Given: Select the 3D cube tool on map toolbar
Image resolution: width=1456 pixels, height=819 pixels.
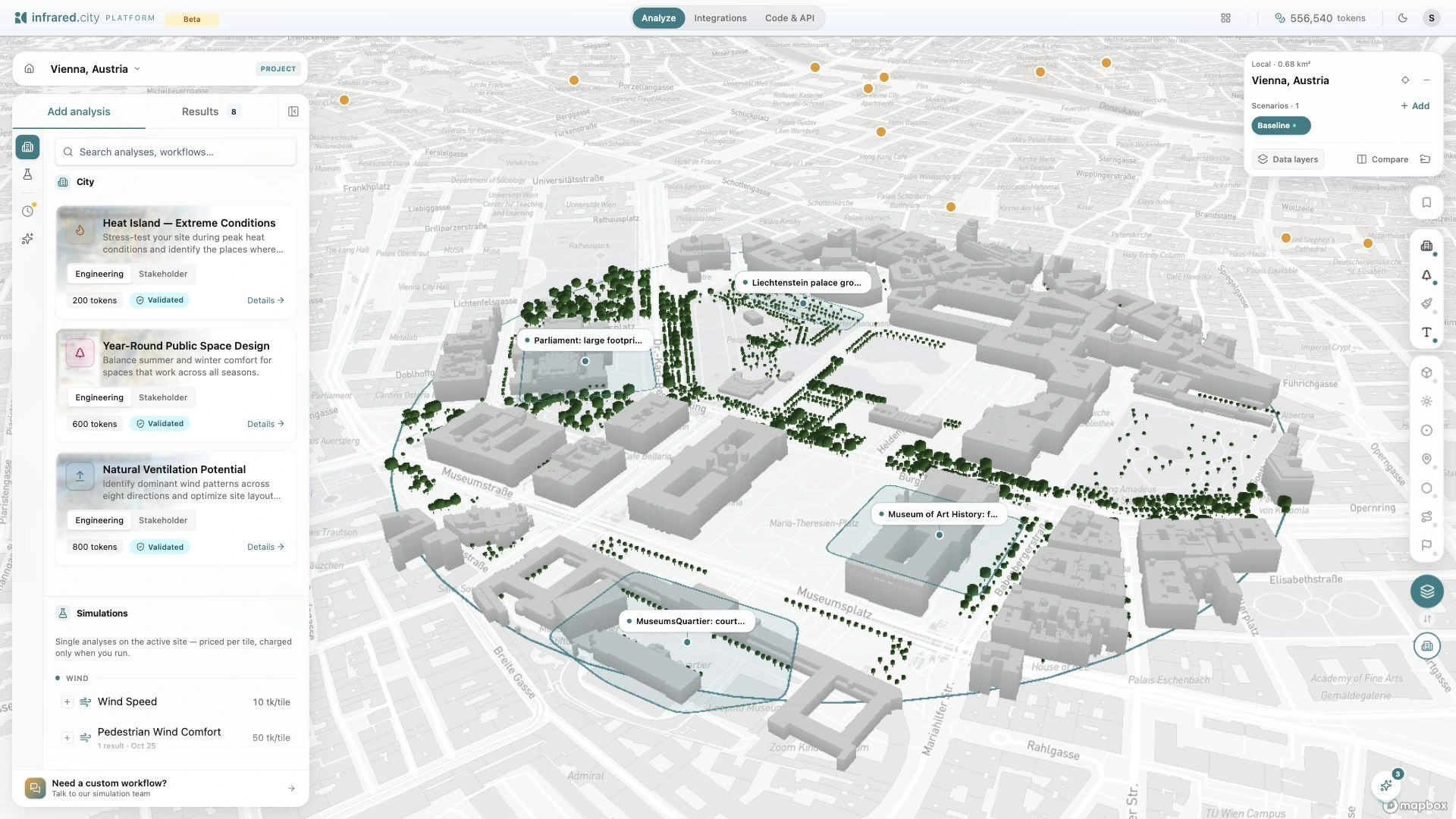Looking at the screenshot, I should click(x=1426, y=372).
